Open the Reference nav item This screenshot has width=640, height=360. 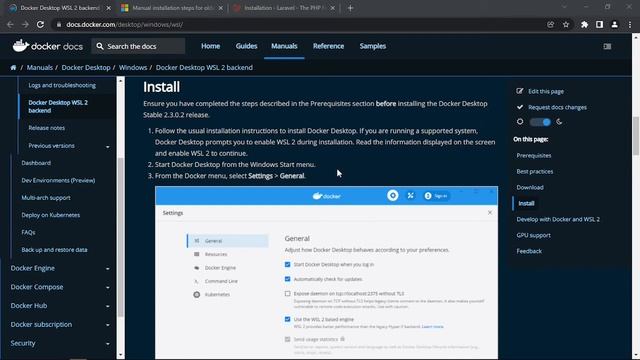pyautogui.click(x=328, y=46)
